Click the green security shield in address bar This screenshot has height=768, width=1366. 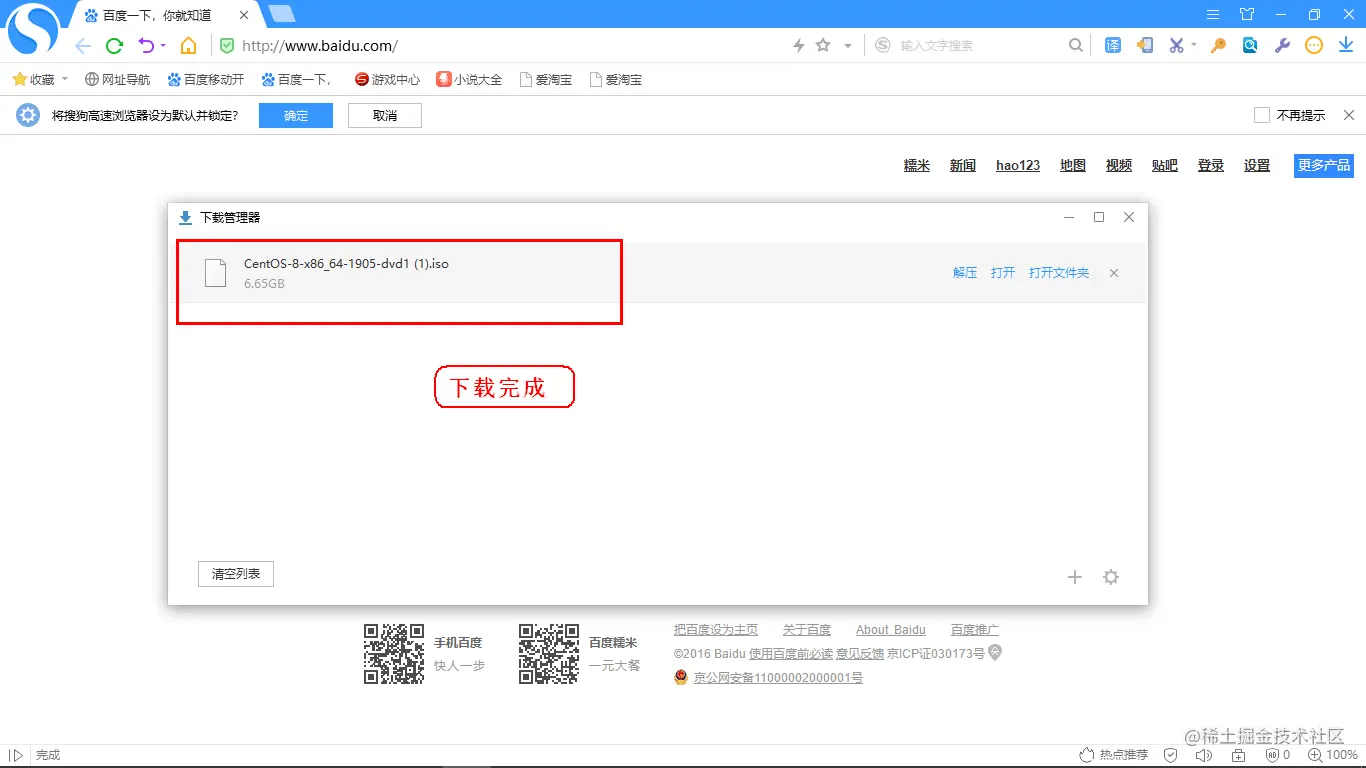(227, 46)
